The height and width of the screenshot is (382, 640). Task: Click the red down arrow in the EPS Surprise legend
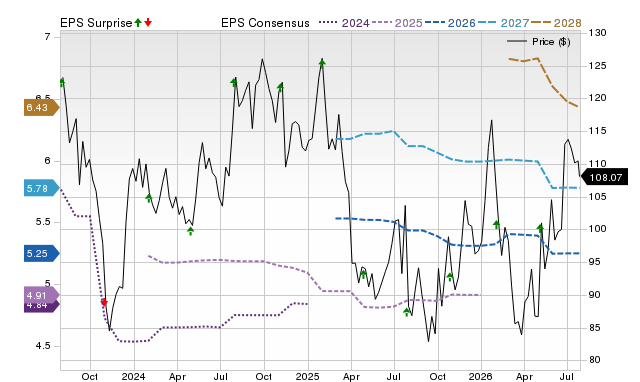pos(148,23)
